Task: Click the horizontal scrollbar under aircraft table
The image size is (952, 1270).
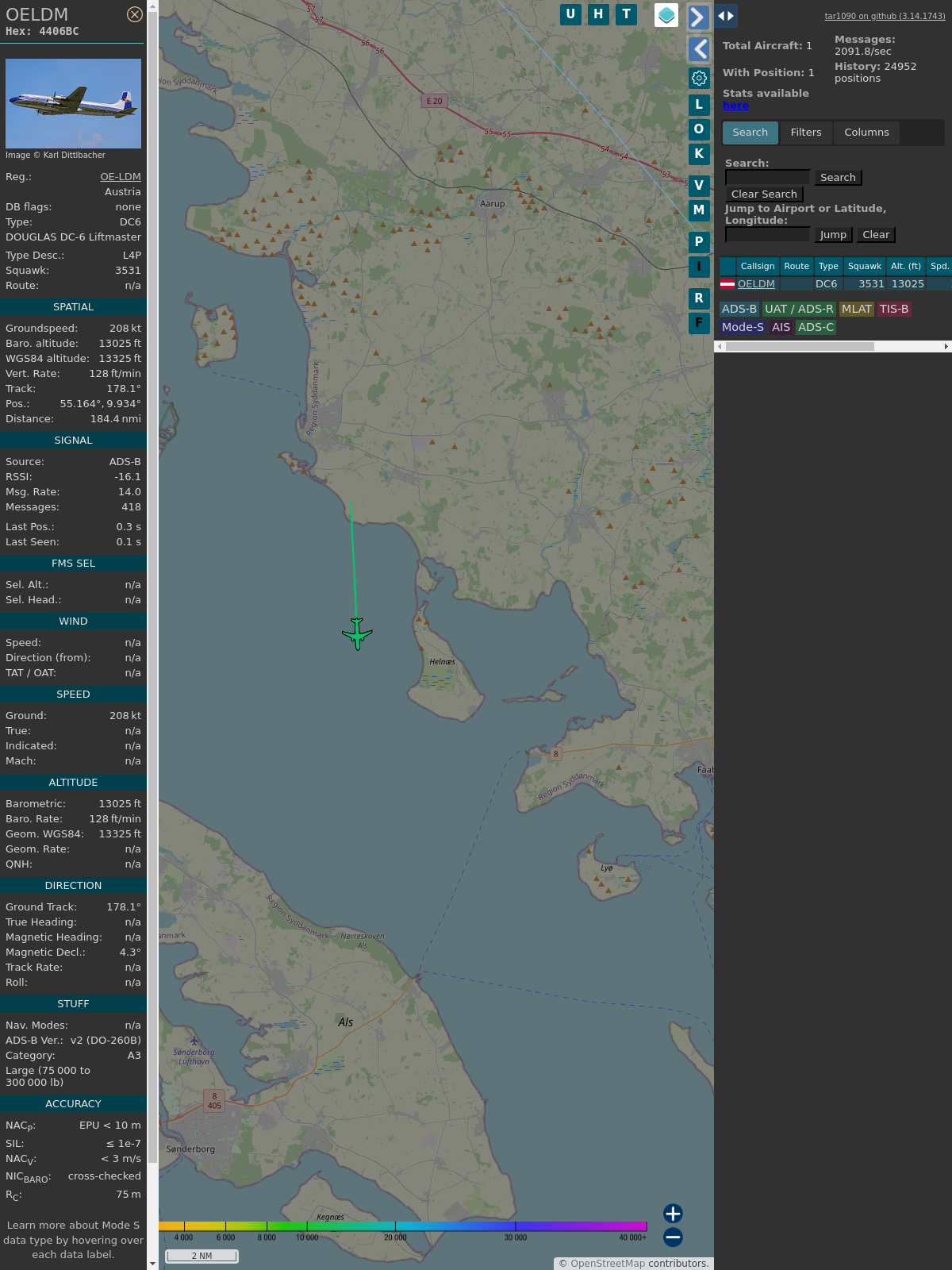Action: tap(800, 346)
